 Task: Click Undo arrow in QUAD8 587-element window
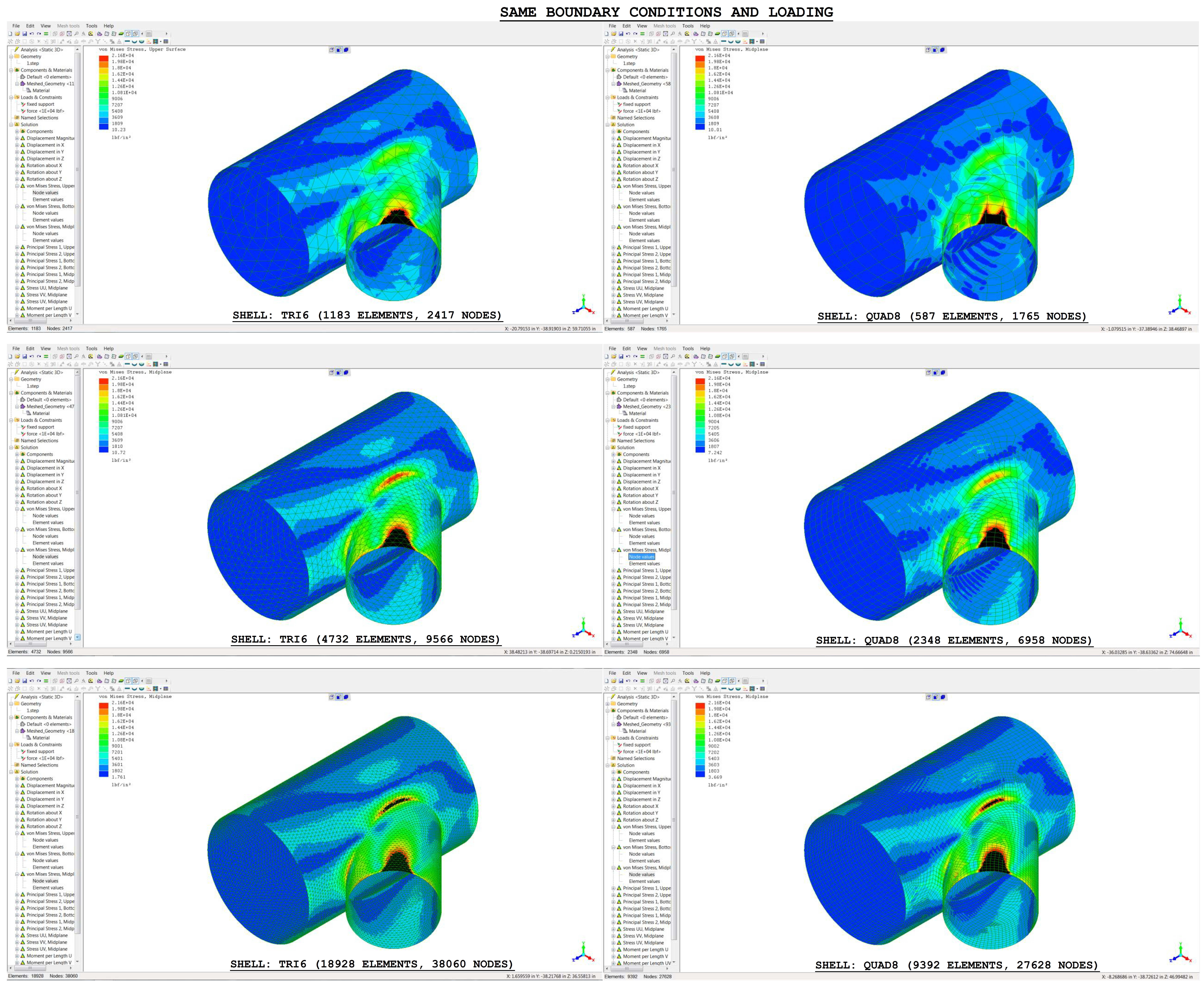click(x=628, y=34)
